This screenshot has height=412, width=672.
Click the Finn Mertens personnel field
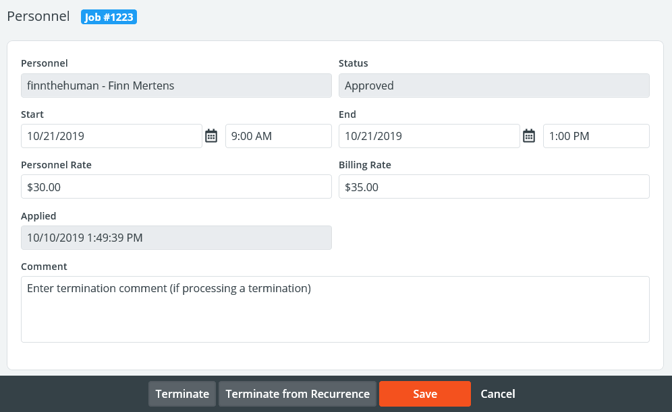click(x=176, y=85)
